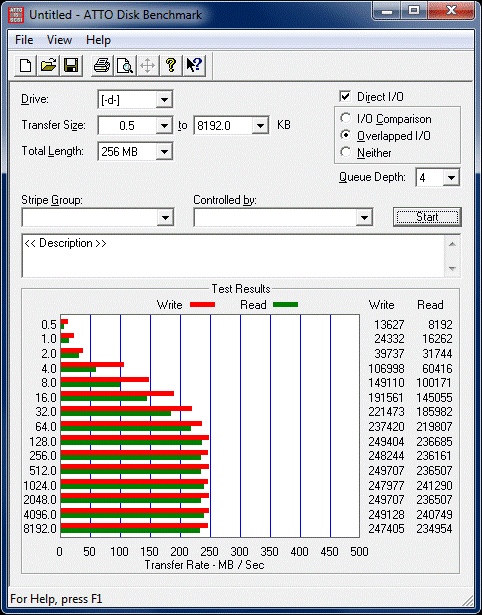Open the Controlled by dropdown
This screenshot has width=482, height=615.
coord(364,217)
